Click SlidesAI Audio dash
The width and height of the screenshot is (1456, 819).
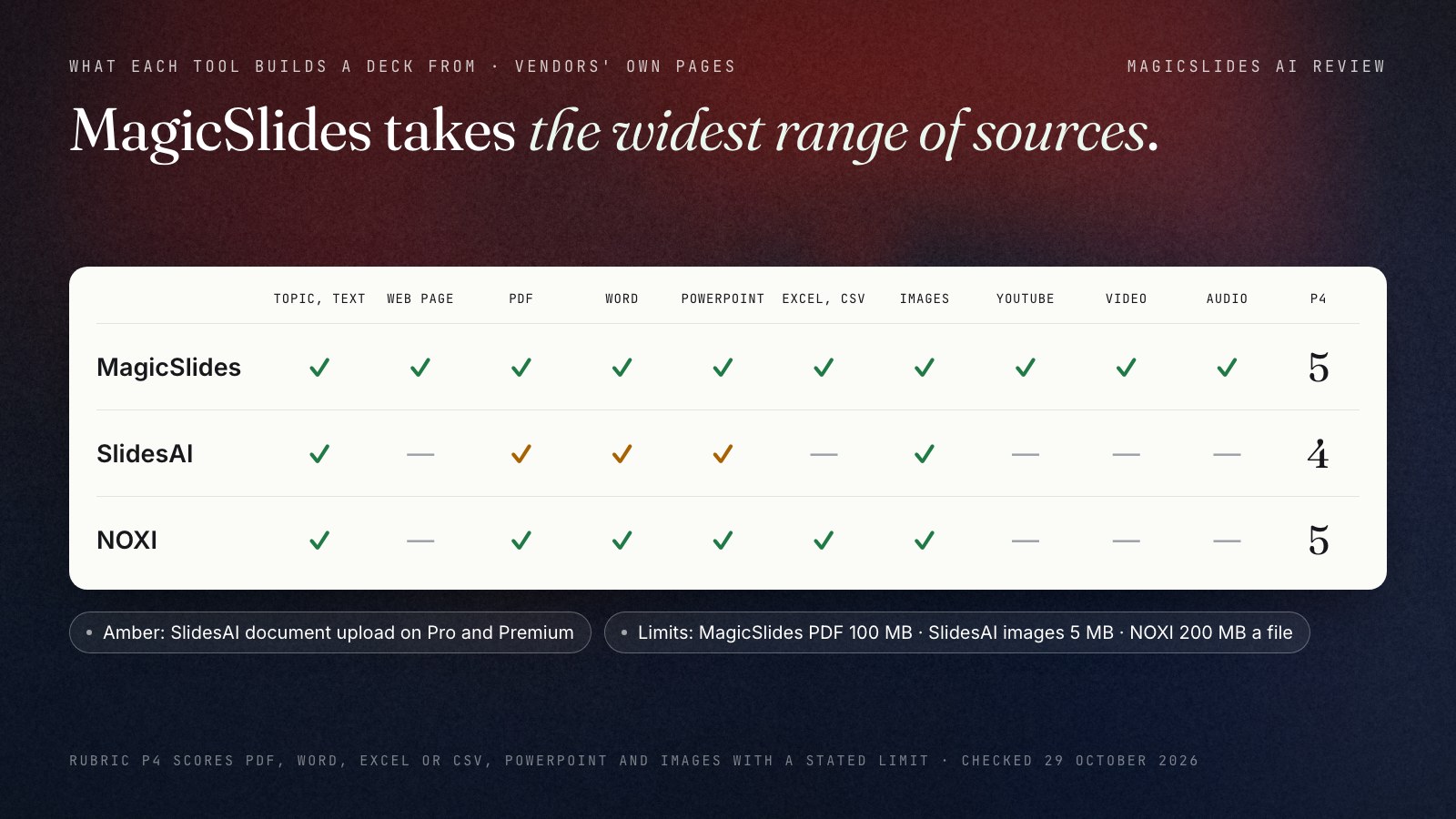(x=1227, y=454)
